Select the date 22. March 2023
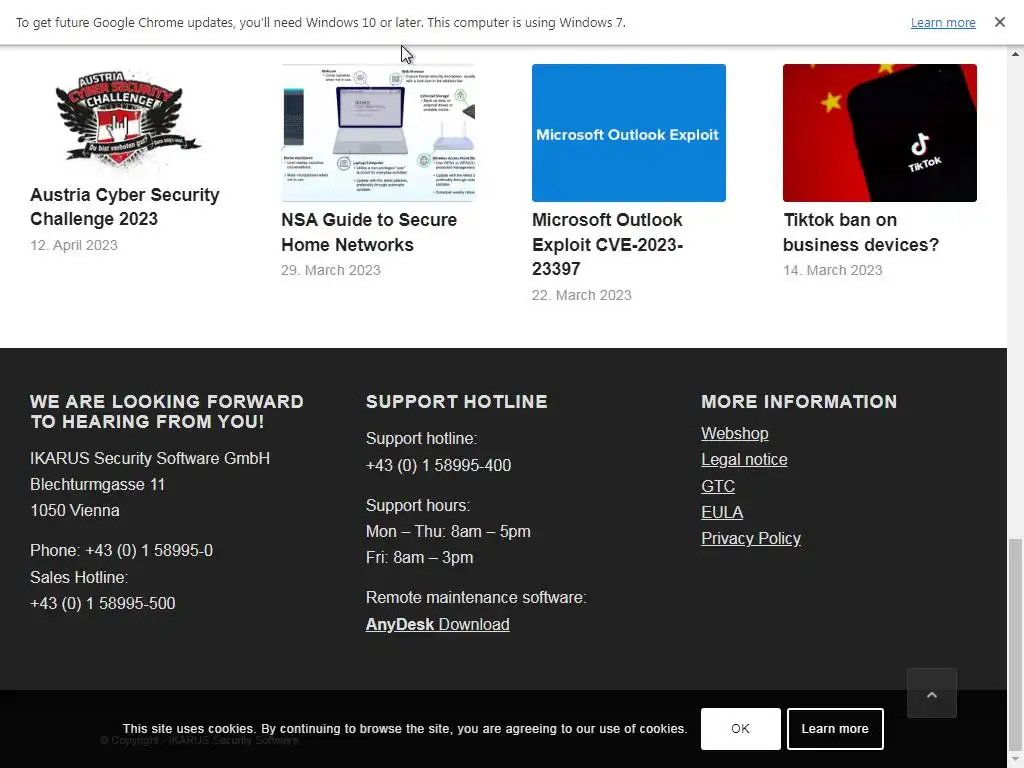 581,295
